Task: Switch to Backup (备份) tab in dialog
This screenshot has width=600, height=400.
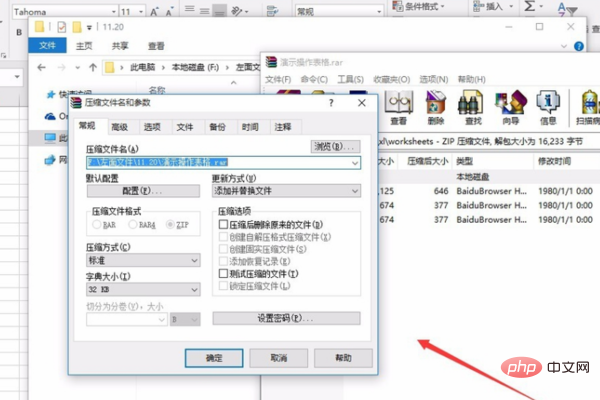Action: [x=217, y=127]
